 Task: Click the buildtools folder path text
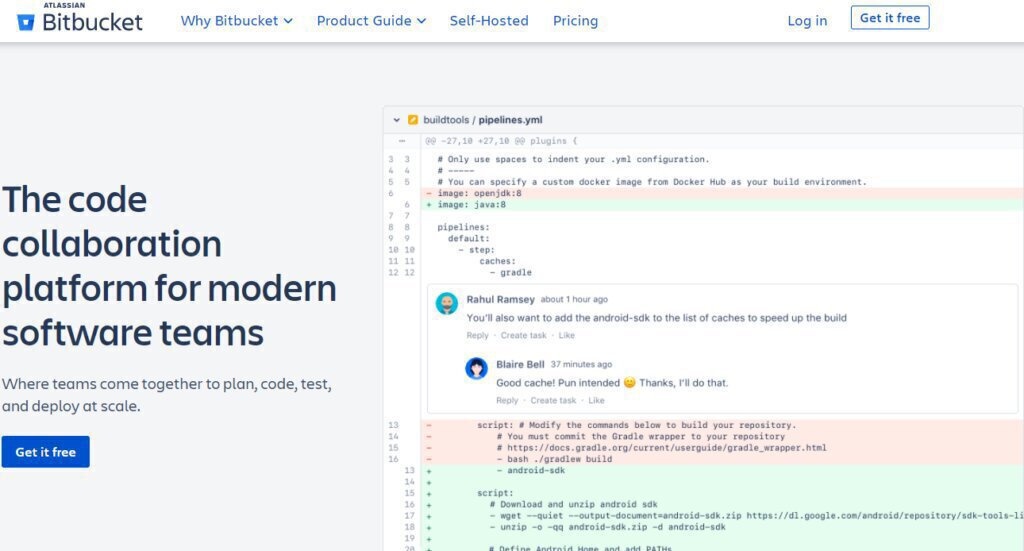click(446, 120)
